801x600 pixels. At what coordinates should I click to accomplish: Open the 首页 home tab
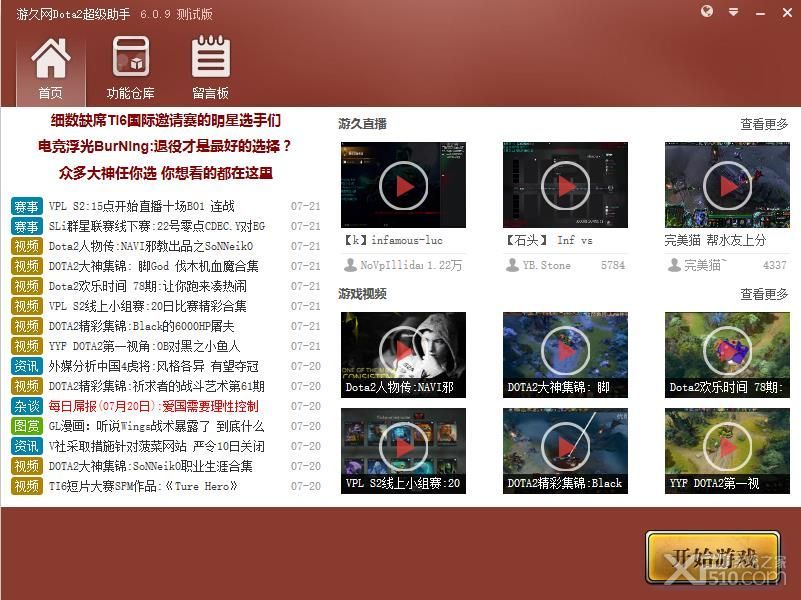click(51, 69)
